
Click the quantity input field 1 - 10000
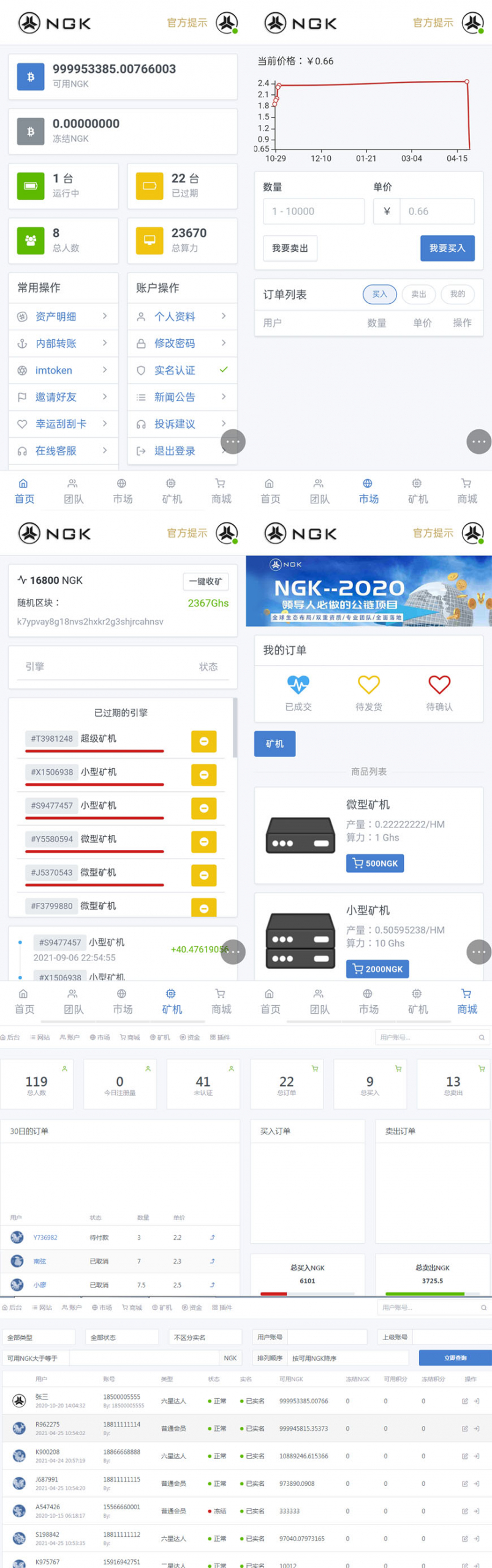pyautogui.click(x=314, y=211)
